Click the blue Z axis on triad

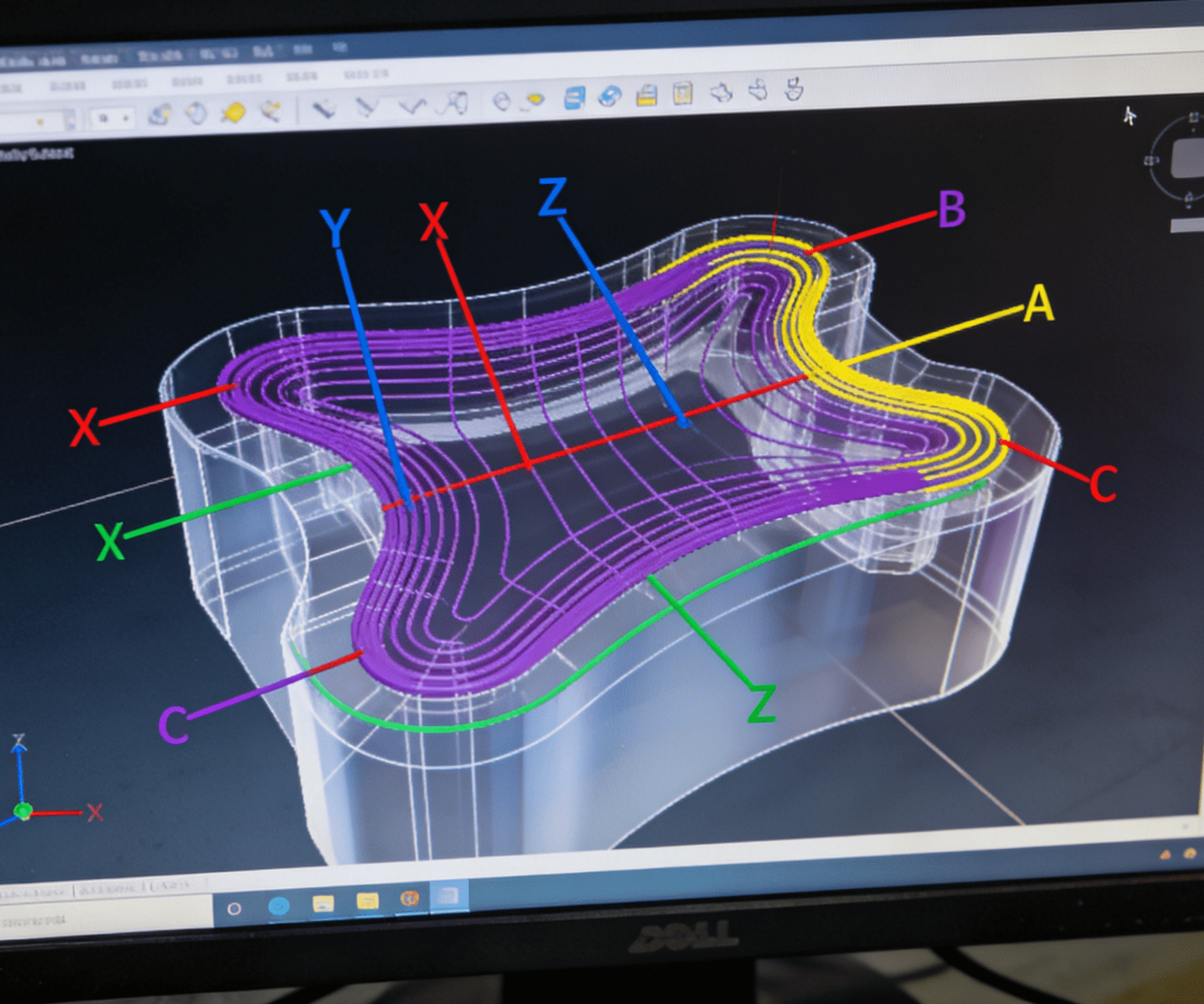pyautogui.click(x=20, y=772)
